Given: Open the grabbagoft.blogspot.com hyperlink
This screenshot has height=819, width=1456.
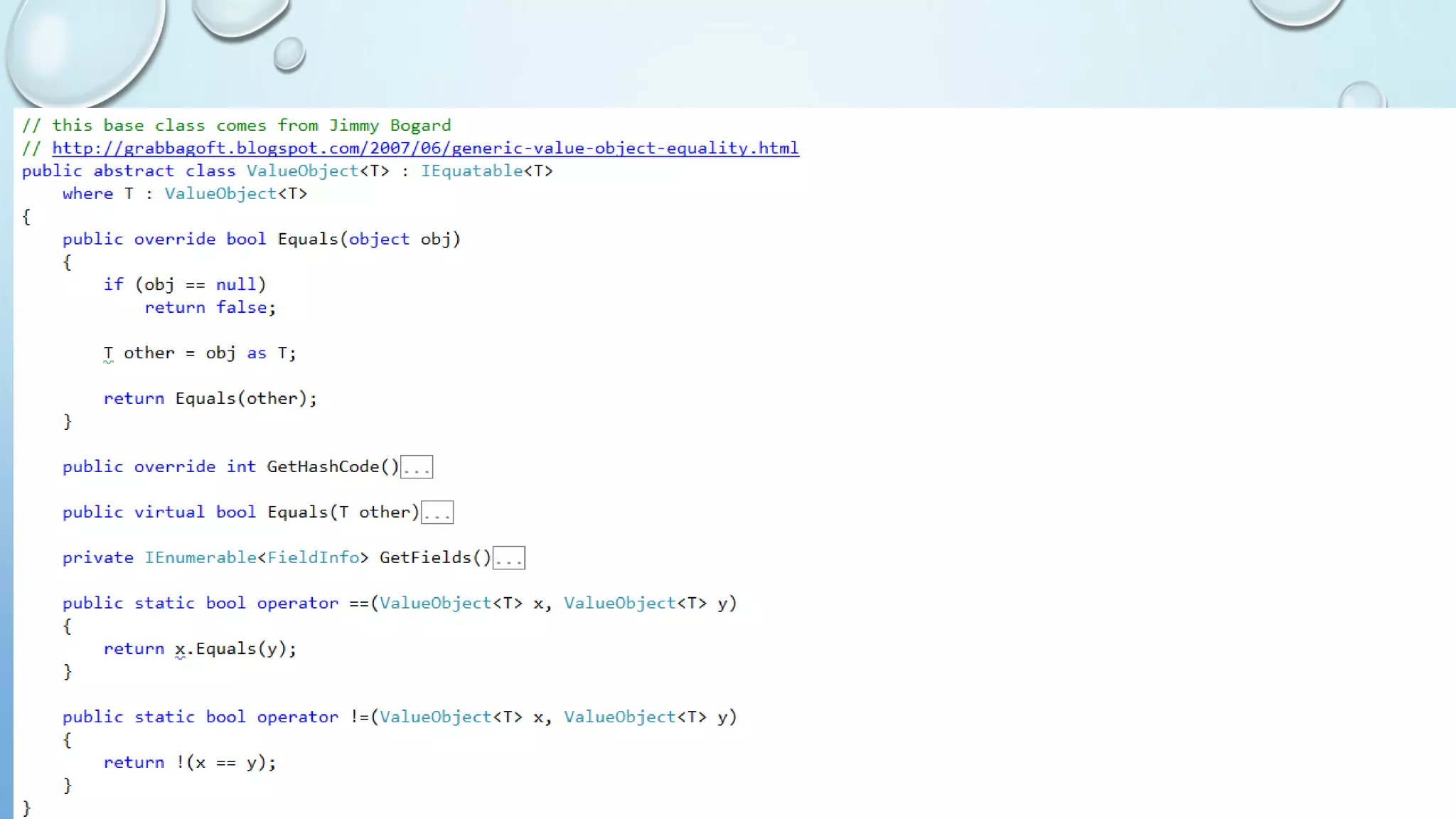Looking at the screenshot, I should 425,148.
